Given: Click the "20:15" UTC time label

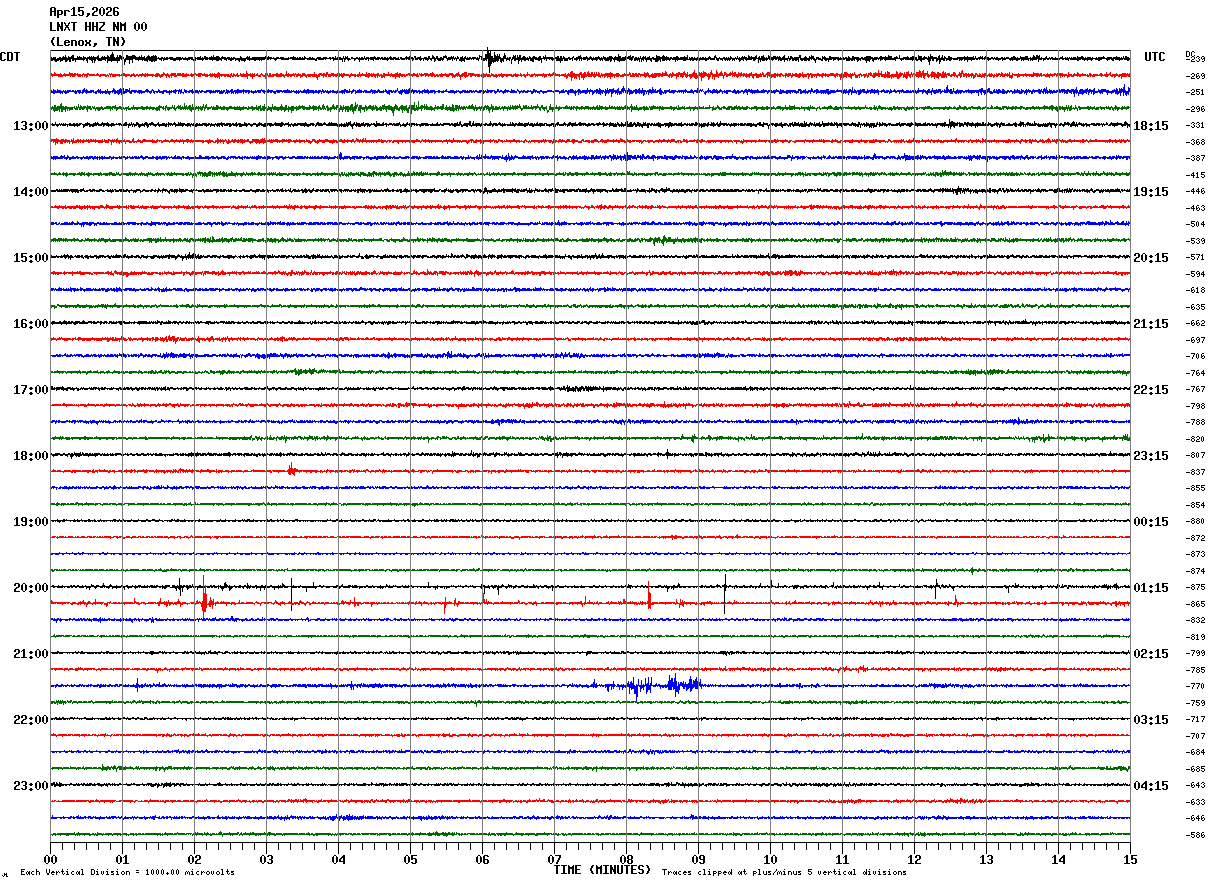Looking at the screenshot, I should click(1151, 258).
